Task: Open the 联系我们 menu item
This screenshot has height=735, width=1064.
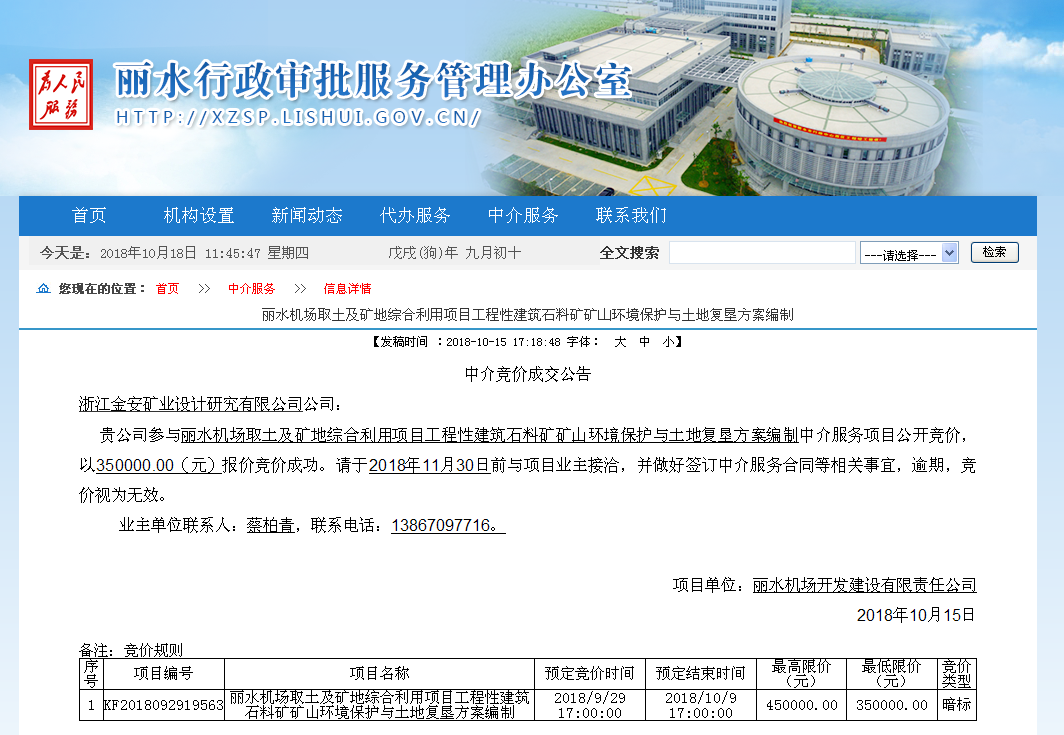Action: point(631,215)
